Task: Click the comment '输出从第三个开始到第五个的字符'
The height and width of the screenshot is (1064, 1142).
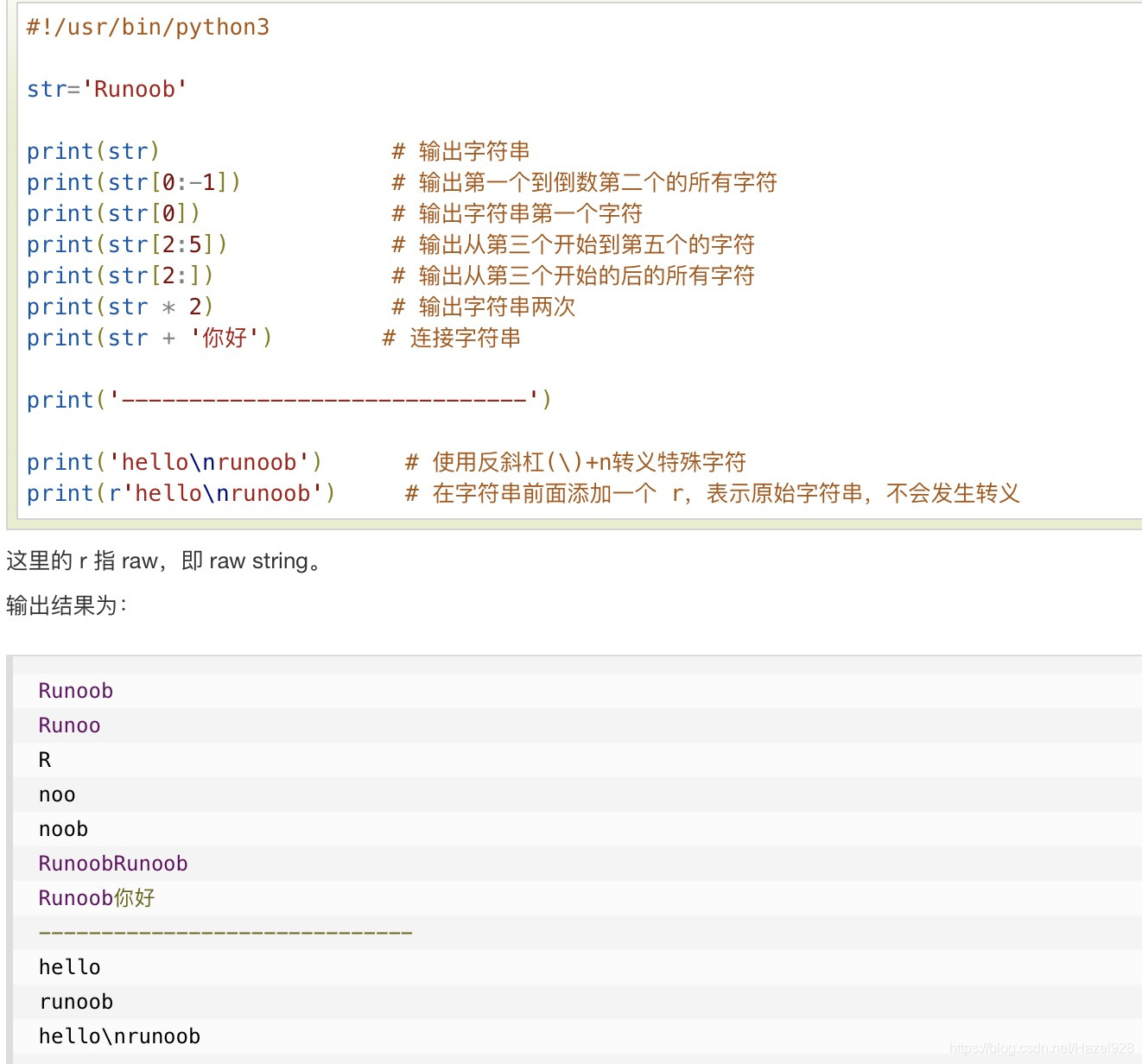Action: pyautogui.click(x=587, y=244)
